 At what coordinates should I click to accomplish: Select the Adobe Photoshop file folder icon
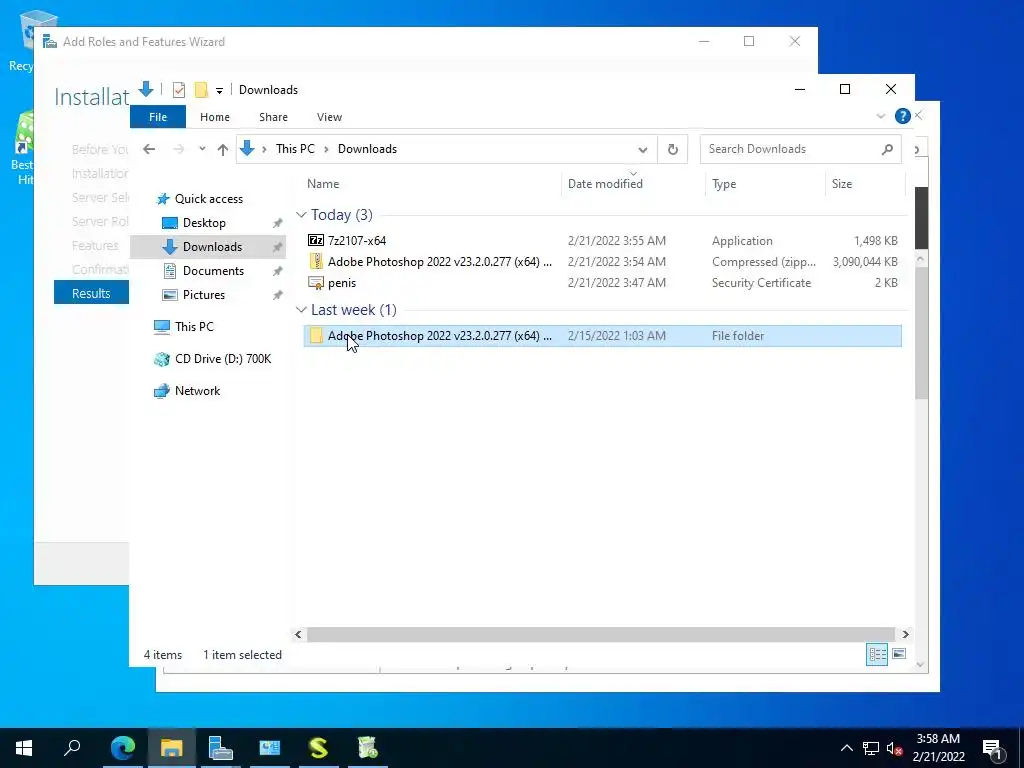(x=315, y=336)
